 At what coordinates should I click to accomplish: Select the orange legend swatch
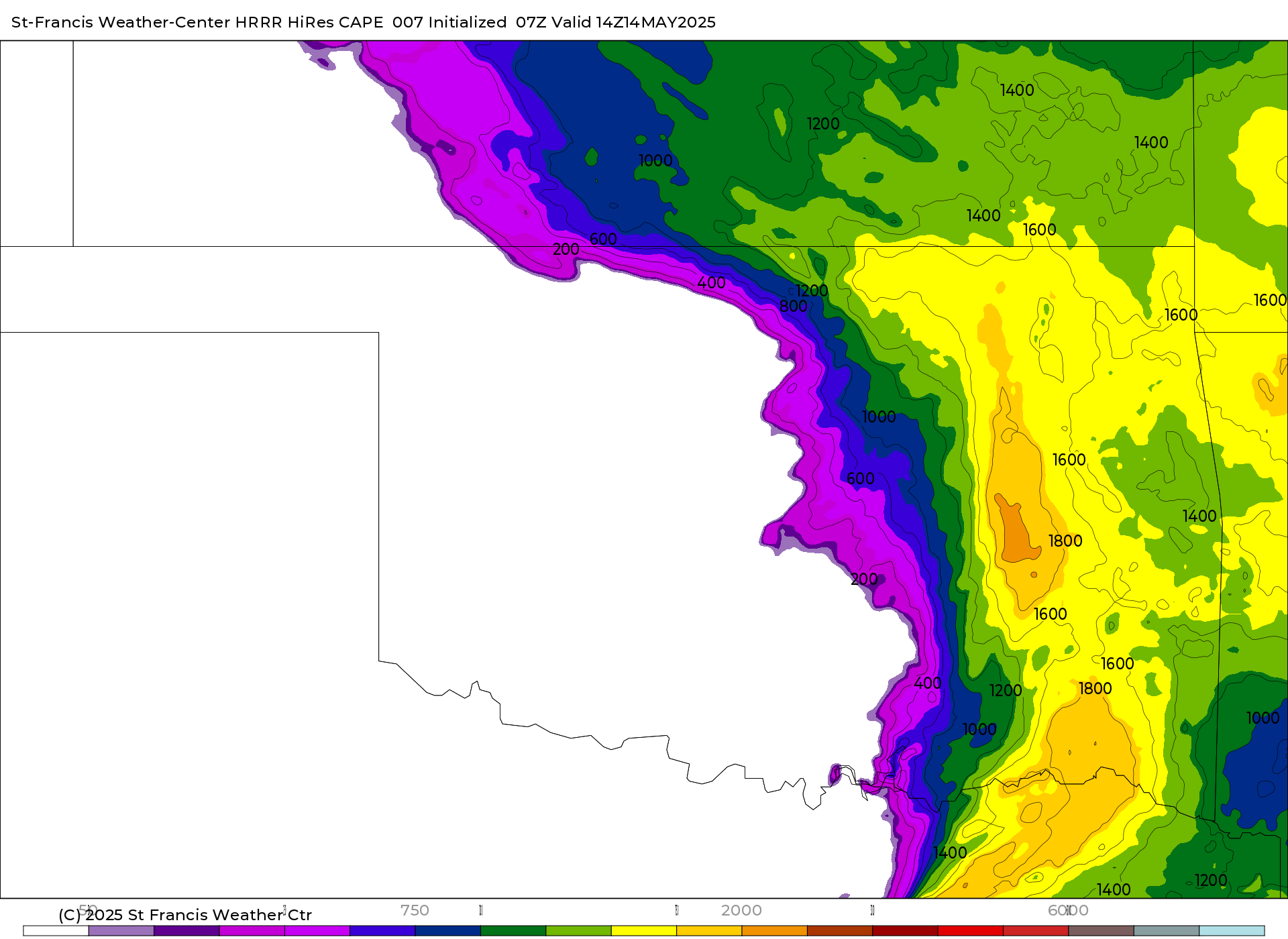[x=775, y=931]
